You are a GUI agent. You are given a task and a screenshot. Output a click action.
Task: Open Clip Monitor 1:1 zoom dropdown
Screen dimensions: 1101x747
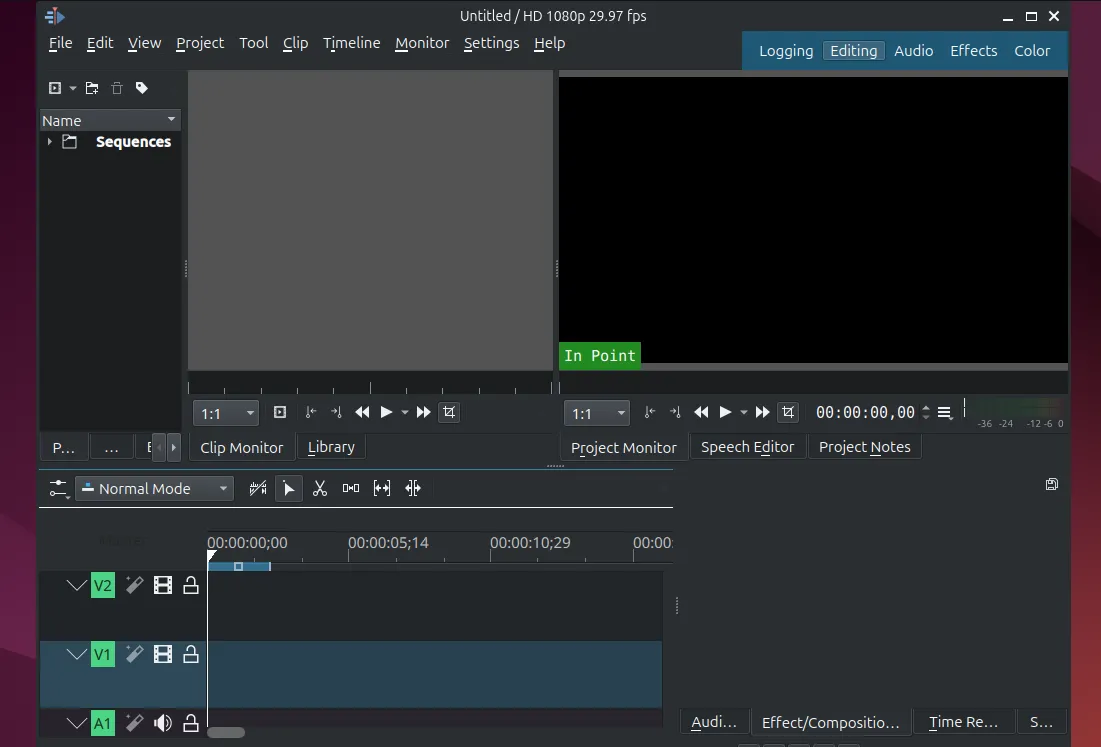(226, 413)
